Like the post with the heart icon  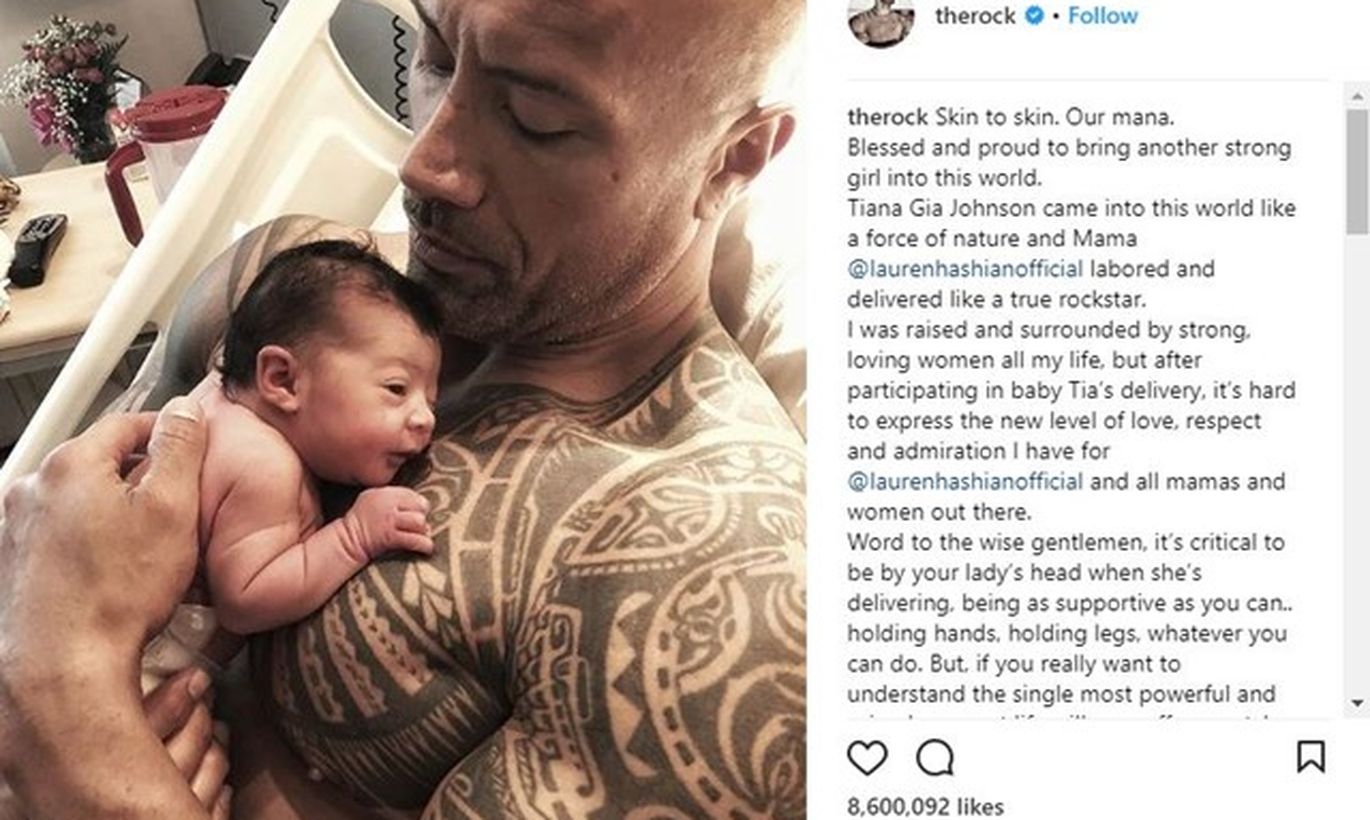pos(867,757)
